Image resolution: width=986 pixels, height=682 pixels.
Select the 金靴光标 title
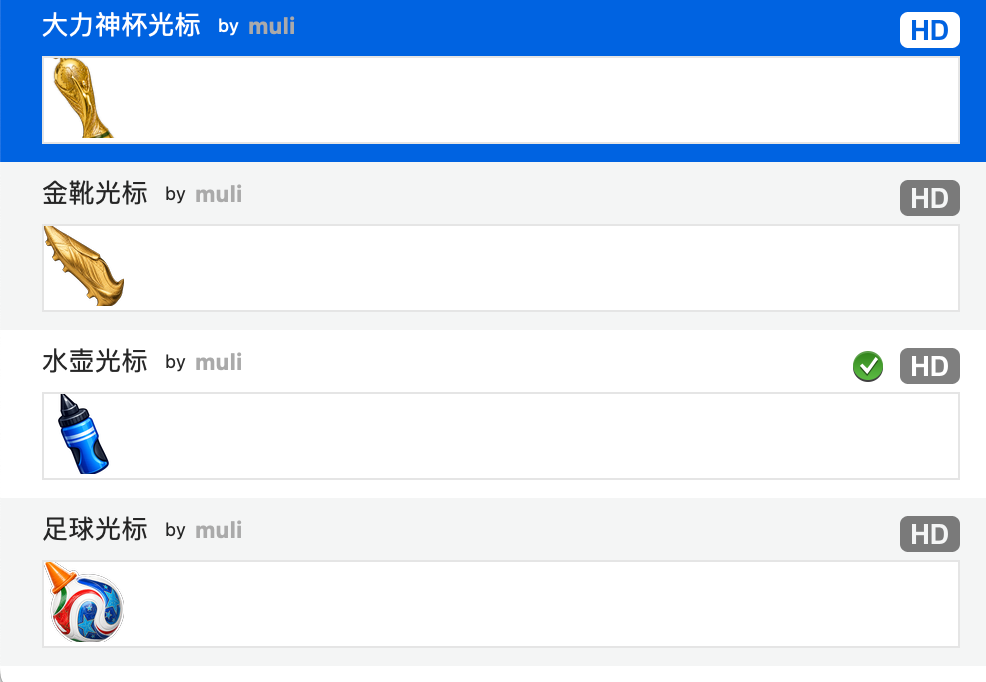[95, 194]
